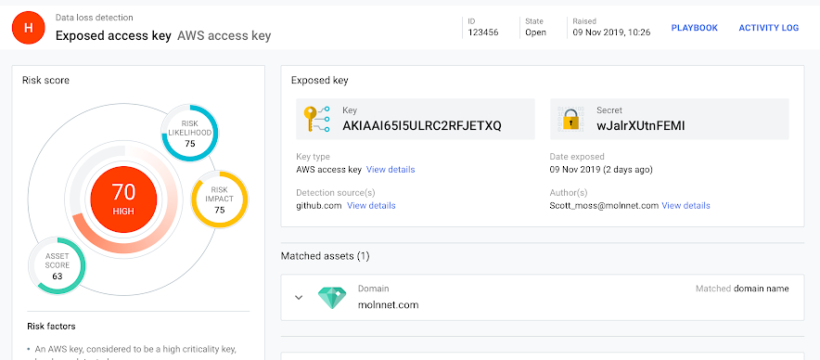Click the orange risk score progress arc
This screenshot has height=360, width=820.
pos(124,233)
